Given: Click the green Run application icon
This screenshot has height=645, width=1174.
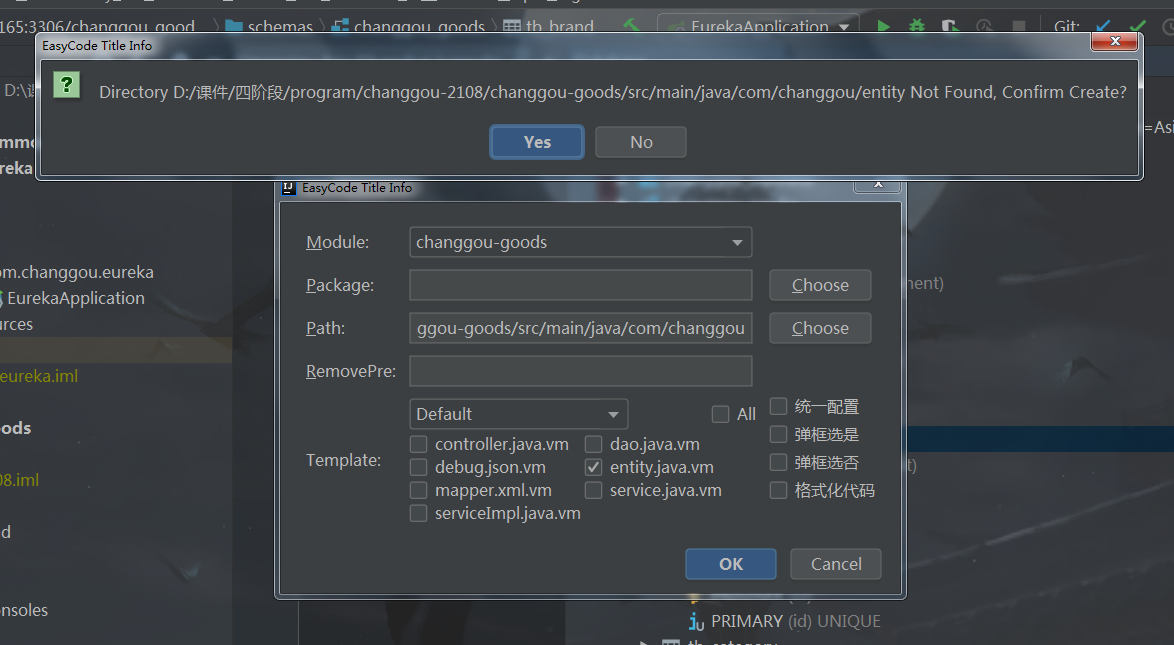Looking at the screenshot, I should (884, 26).
